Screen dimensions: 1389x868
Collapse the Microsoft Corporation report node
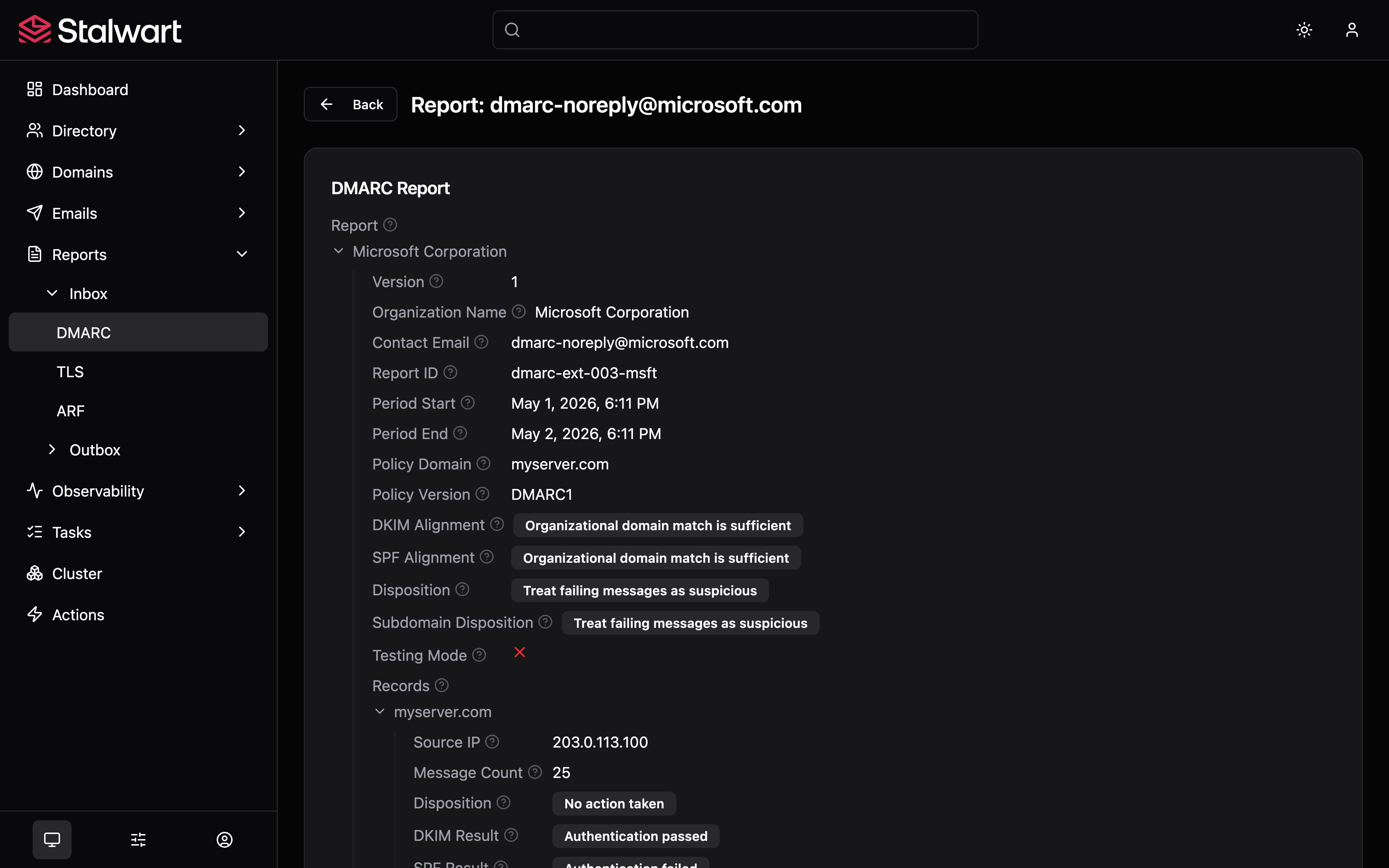[x=339, y=251]
